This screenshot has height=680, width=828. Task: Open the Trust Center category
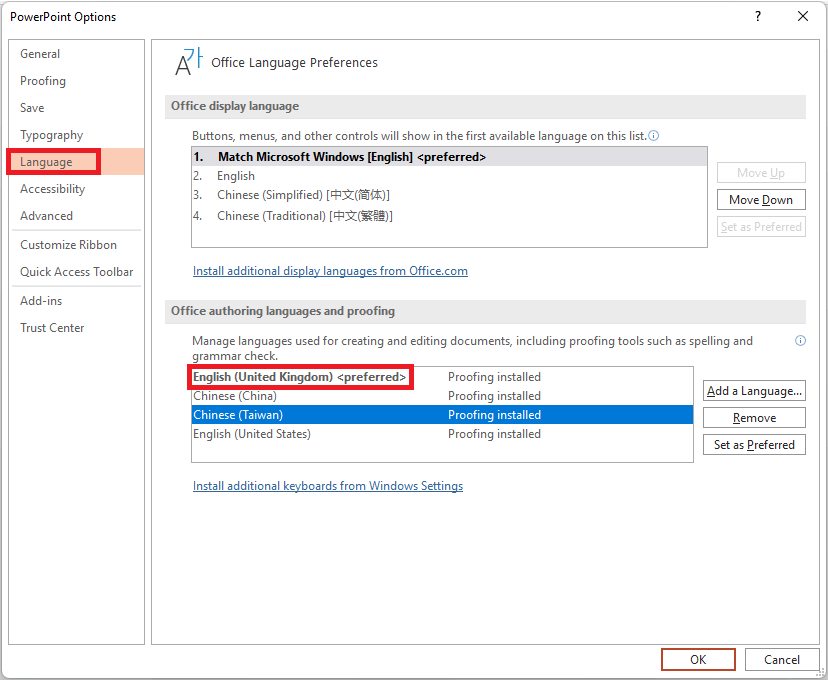[77, 327]
